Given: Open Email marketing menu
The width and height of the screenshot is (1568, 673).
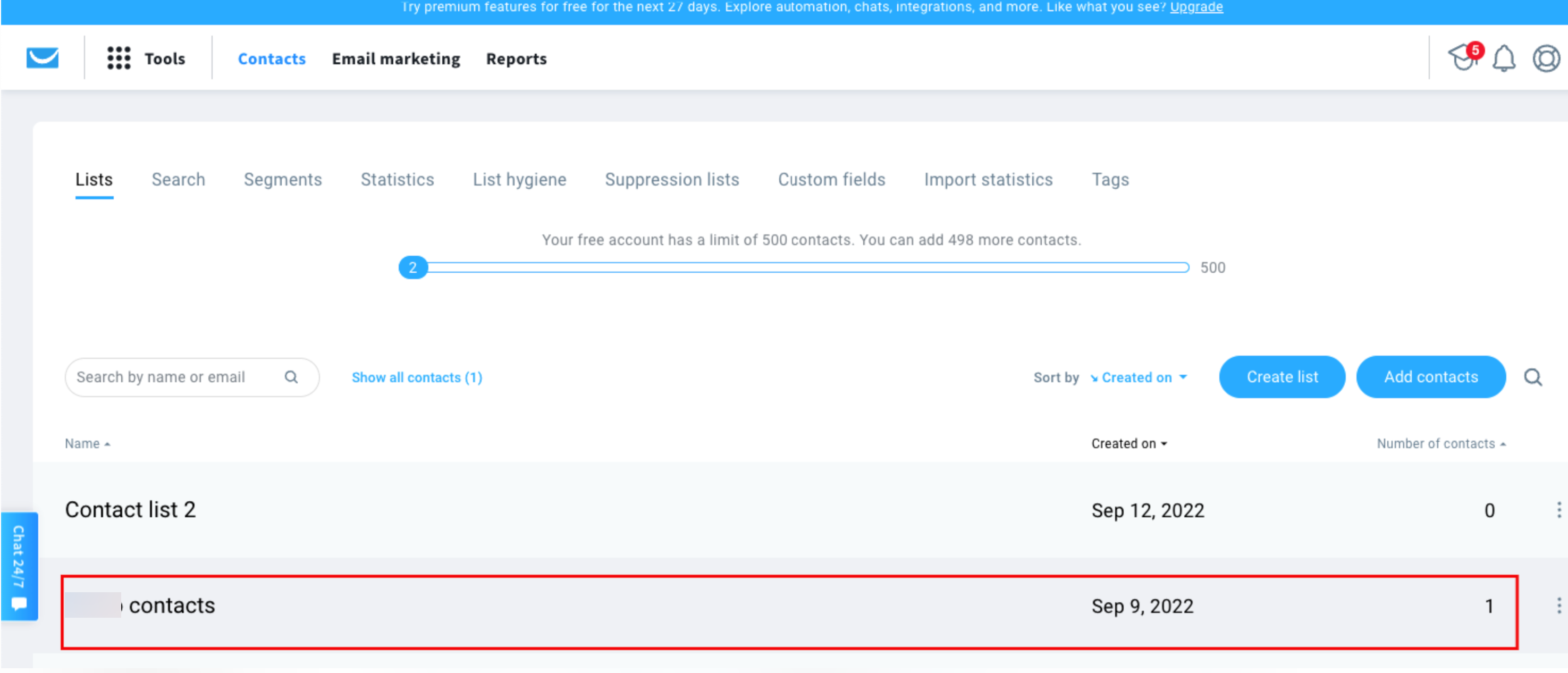Looking at the screenshot, I should coord(395,58).
